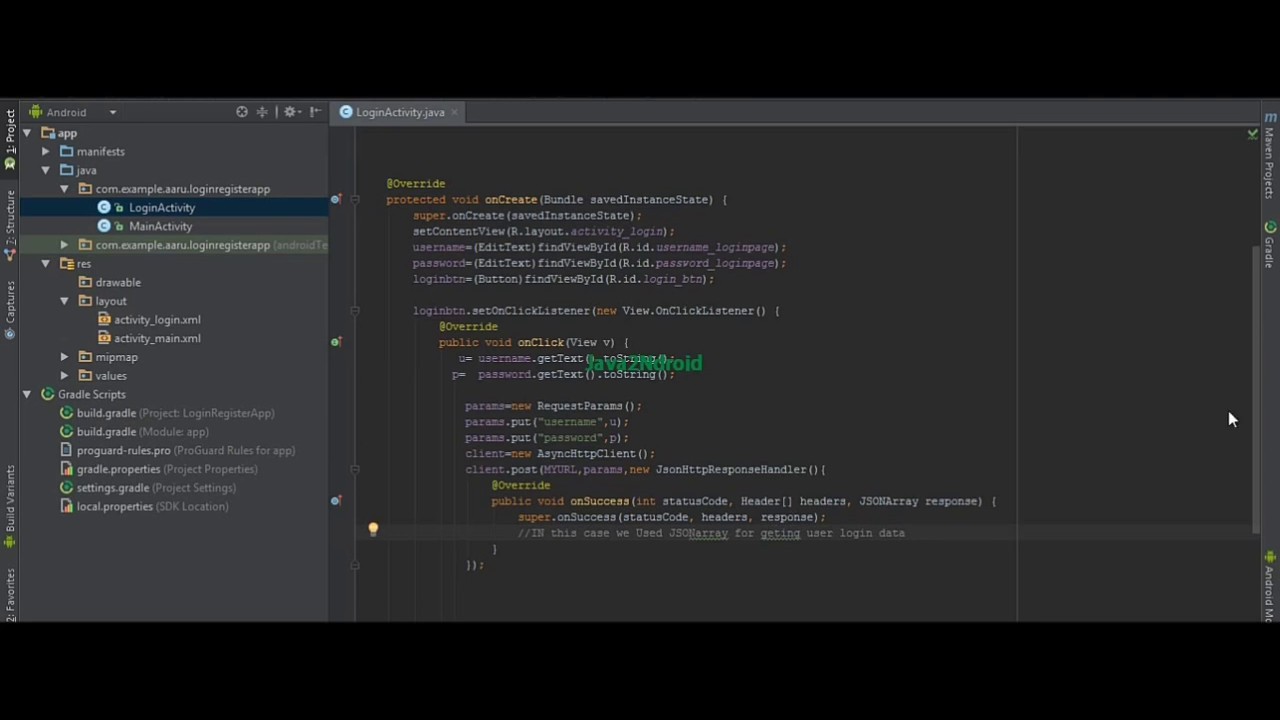Viewport: 1280px width, 720px height.
Task: Expand the mipmap folder
Action: point(64,357)
